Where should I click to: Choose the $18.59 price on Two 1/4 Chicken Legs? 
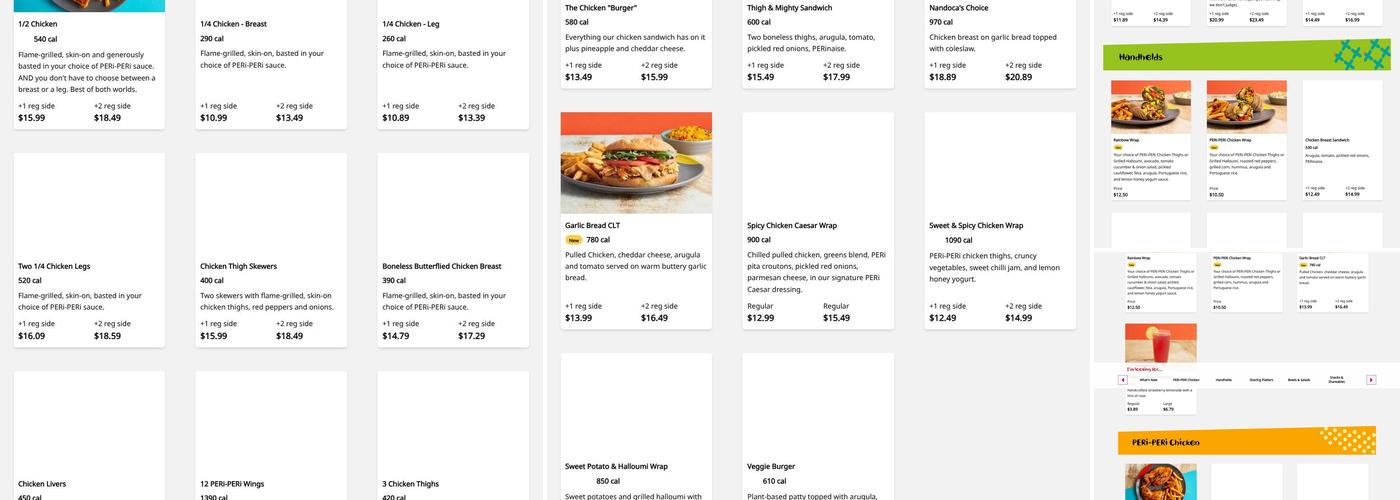point(108,336)
